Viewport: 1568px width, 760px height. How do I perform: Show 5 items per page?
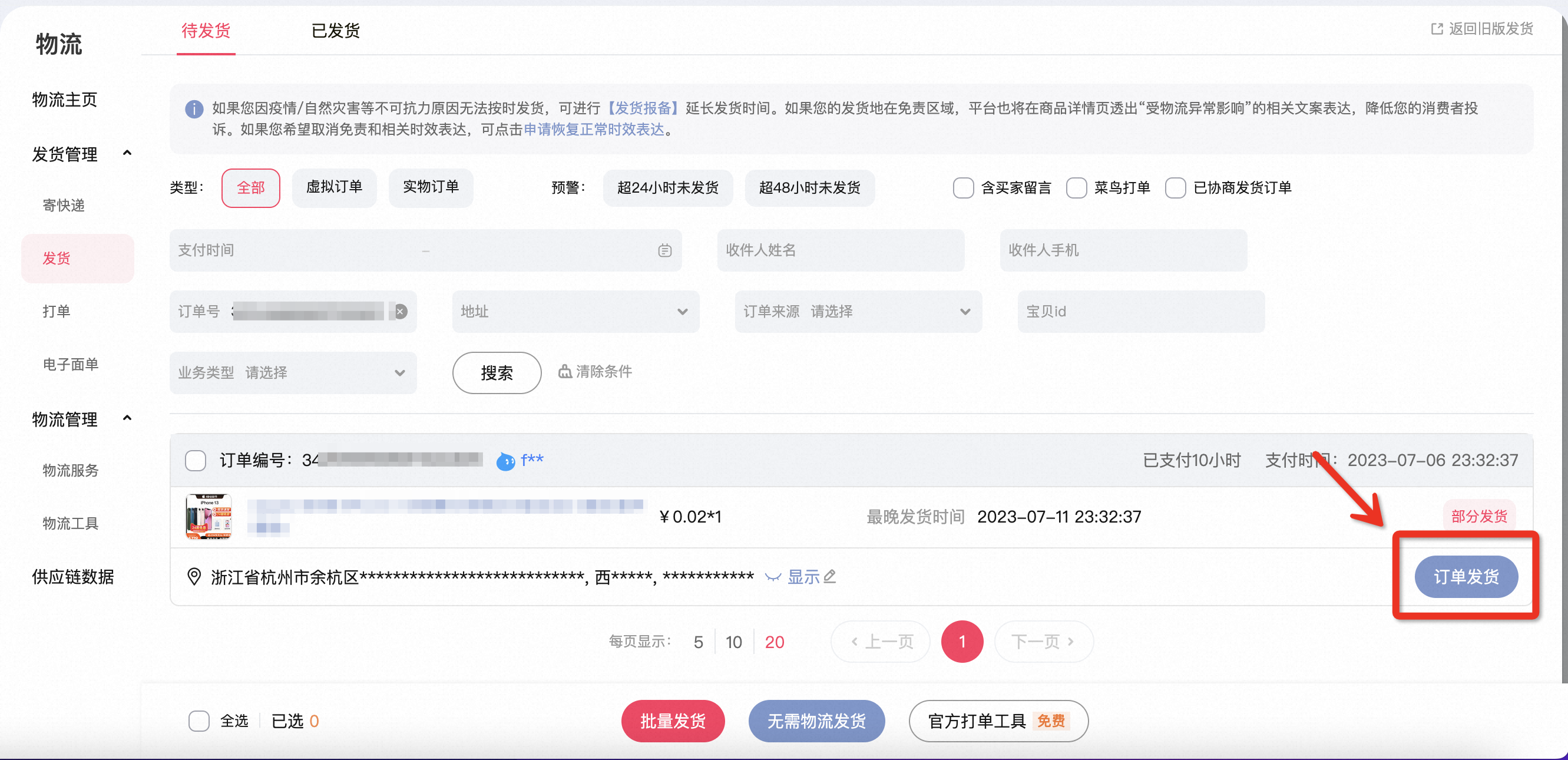tap(698, 643)
